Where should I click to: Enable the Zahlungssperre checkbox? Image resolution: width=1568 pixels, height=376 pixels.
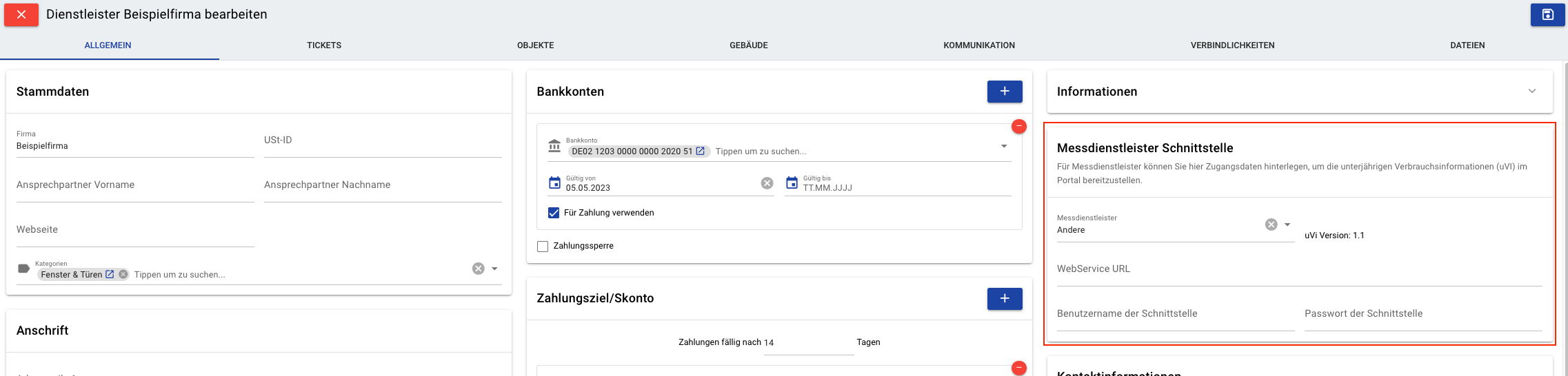point(543,246)
